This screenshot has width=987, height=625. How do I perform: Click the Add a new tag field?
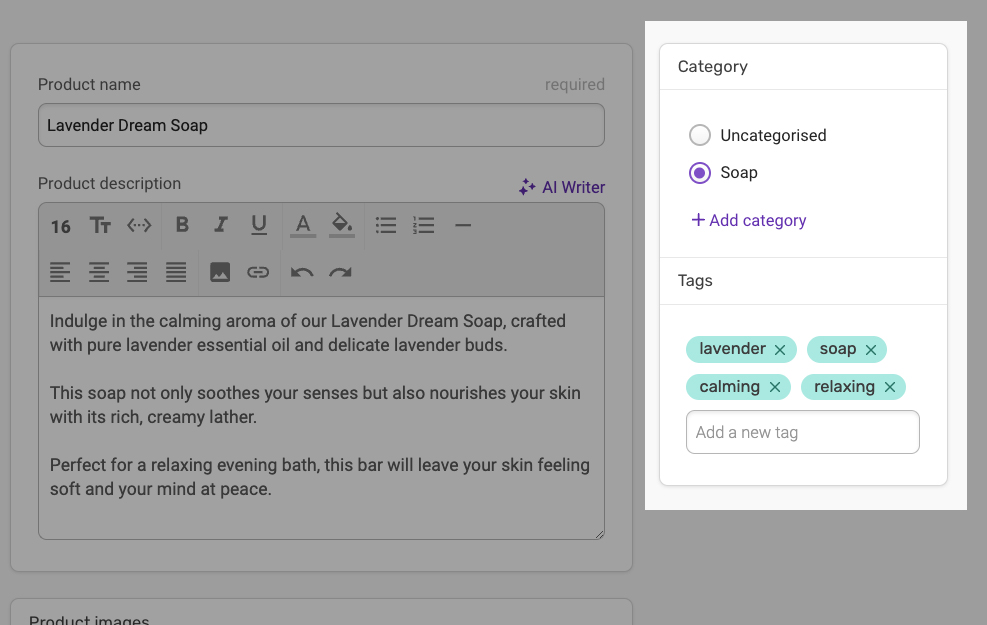coord(803,432)
